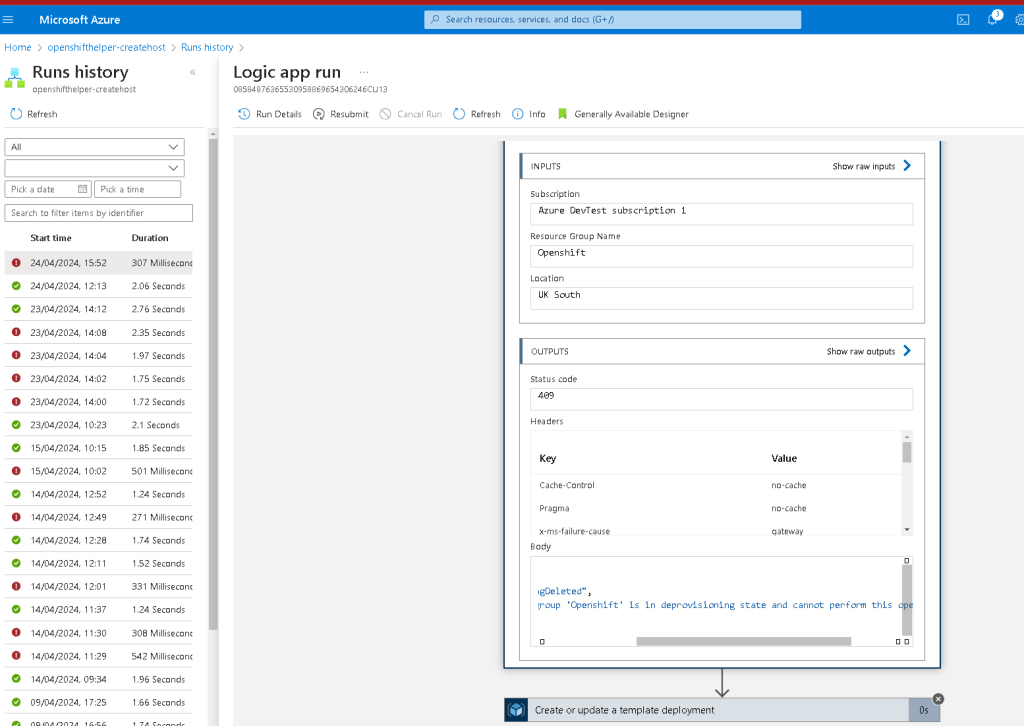Image resolution: width=1024 pixels, height=726 pixels.
Task: Click the skipped status icon on template deployment
Action: point(938,699)
